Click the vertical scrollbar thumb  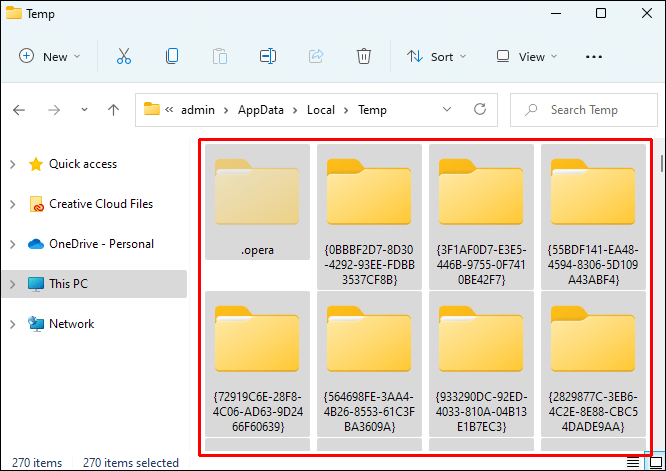coord(662,164)
